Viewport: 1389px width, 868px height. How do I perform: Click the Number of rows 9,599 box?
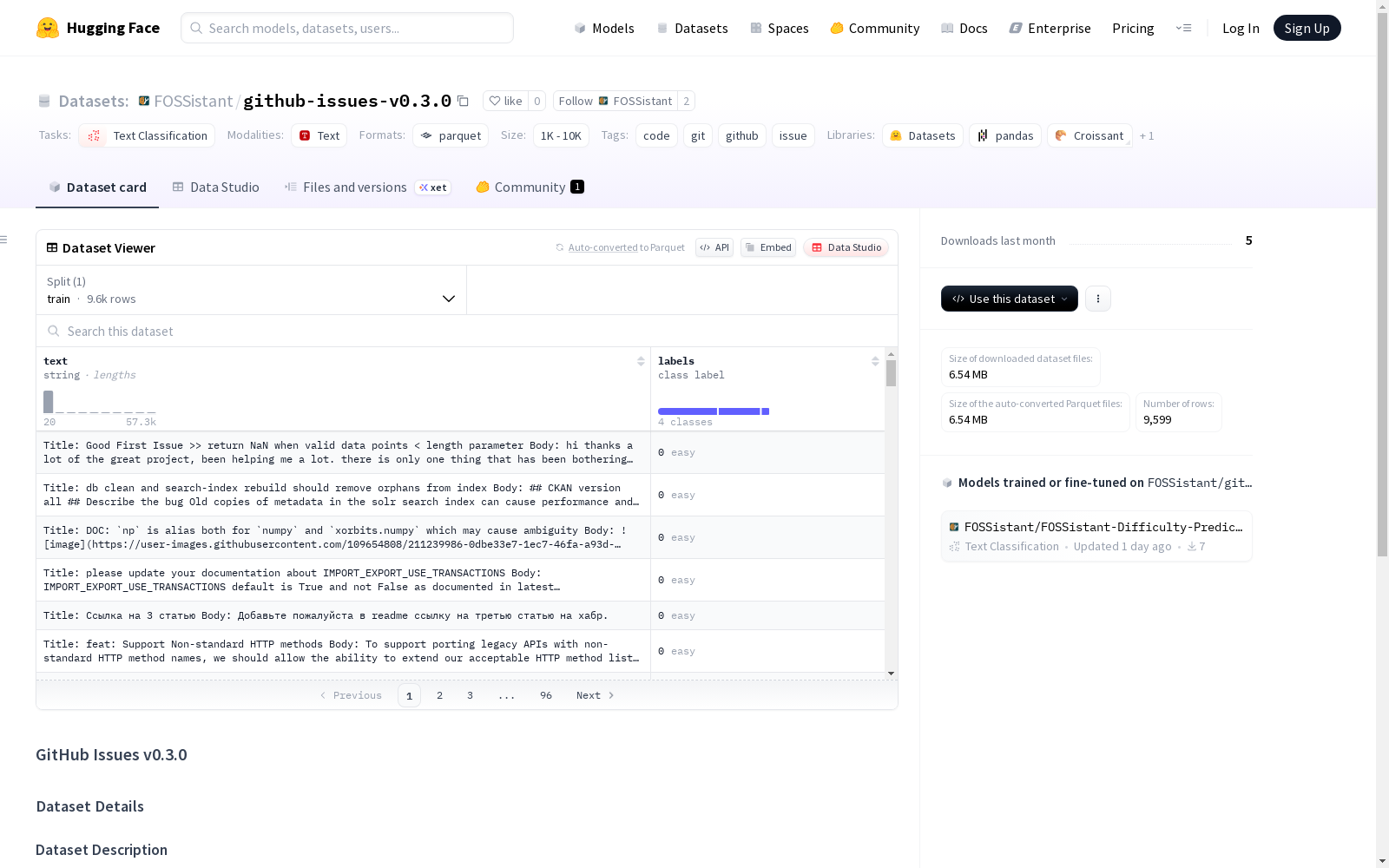tap(1178, 412)
